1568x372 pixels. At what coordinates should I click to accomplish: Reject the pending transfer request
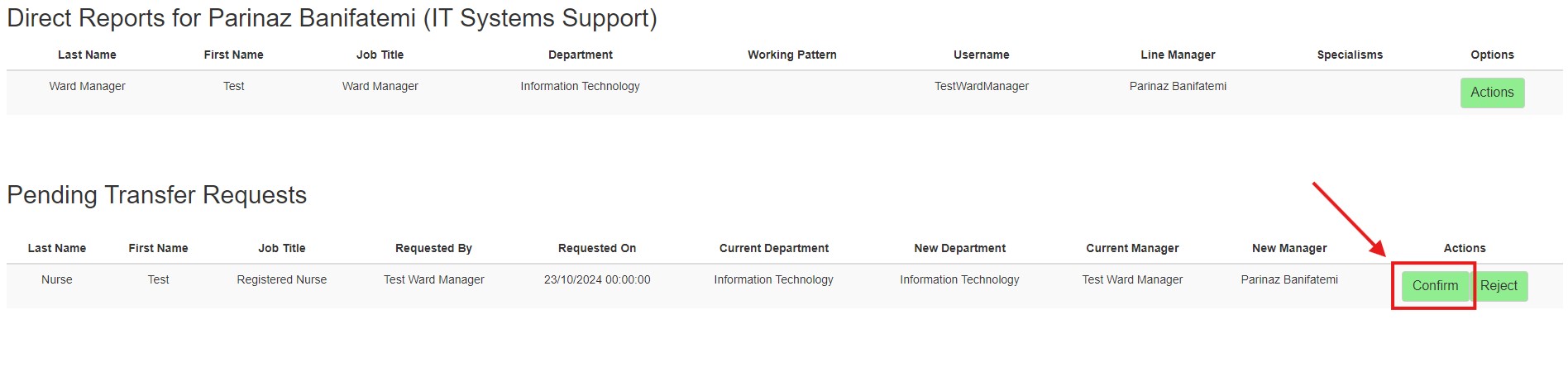1499,286
